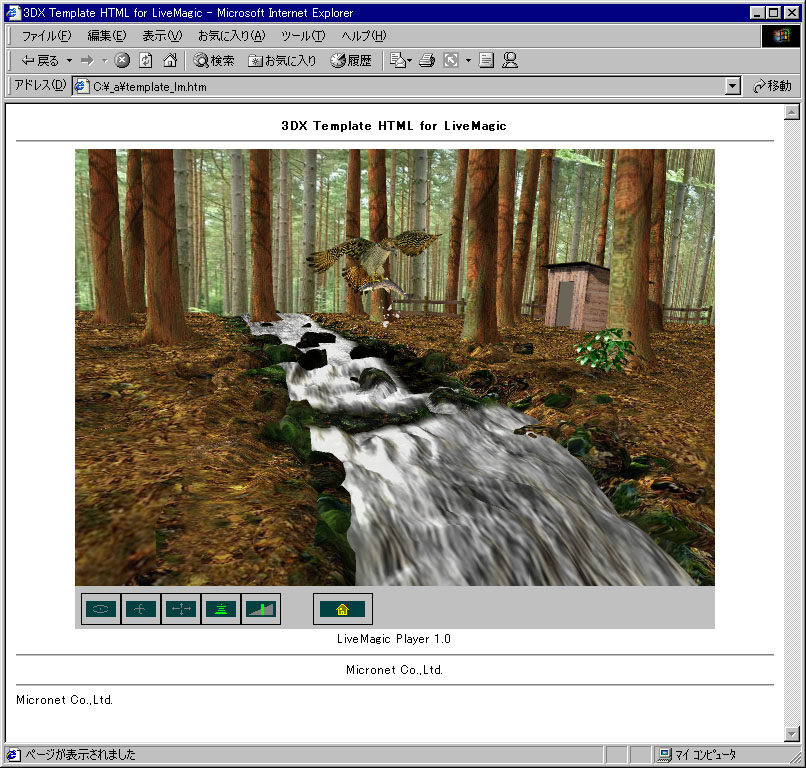Screen dimensions: 806x768
Task: Click the page icon in address bar
Action: click(x=81, y=86)
